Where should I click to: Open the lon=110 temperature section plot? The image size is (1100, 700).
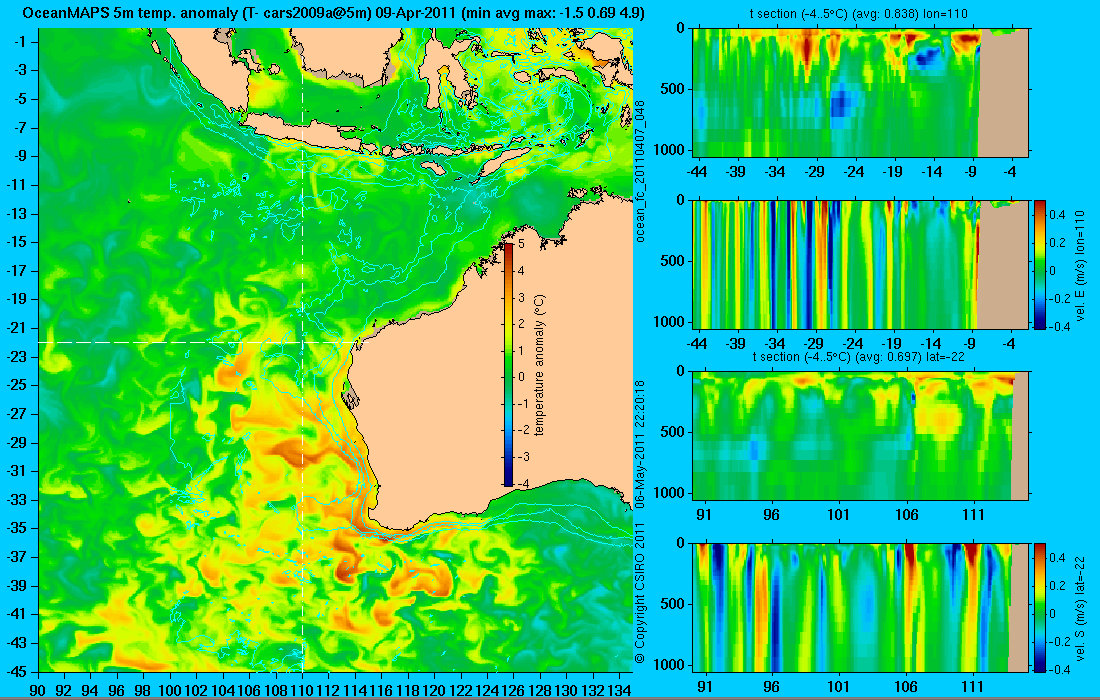tap(860, 93)
